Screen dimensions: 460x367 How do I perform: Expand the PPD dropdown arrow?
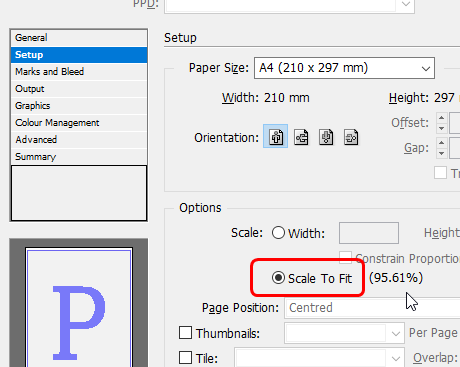[x=406, y=5]
